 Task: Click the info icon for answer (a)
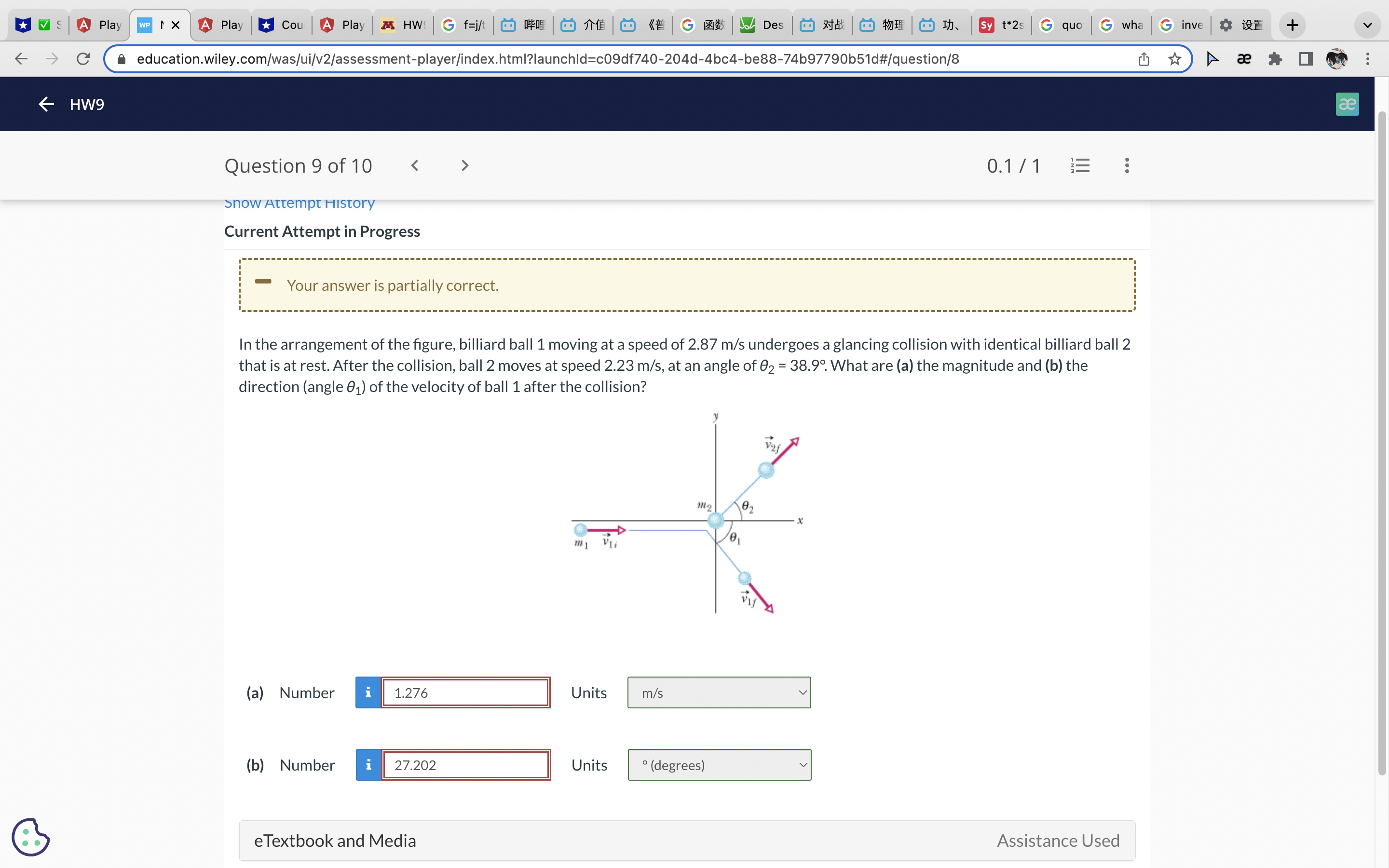pos(368,692)
